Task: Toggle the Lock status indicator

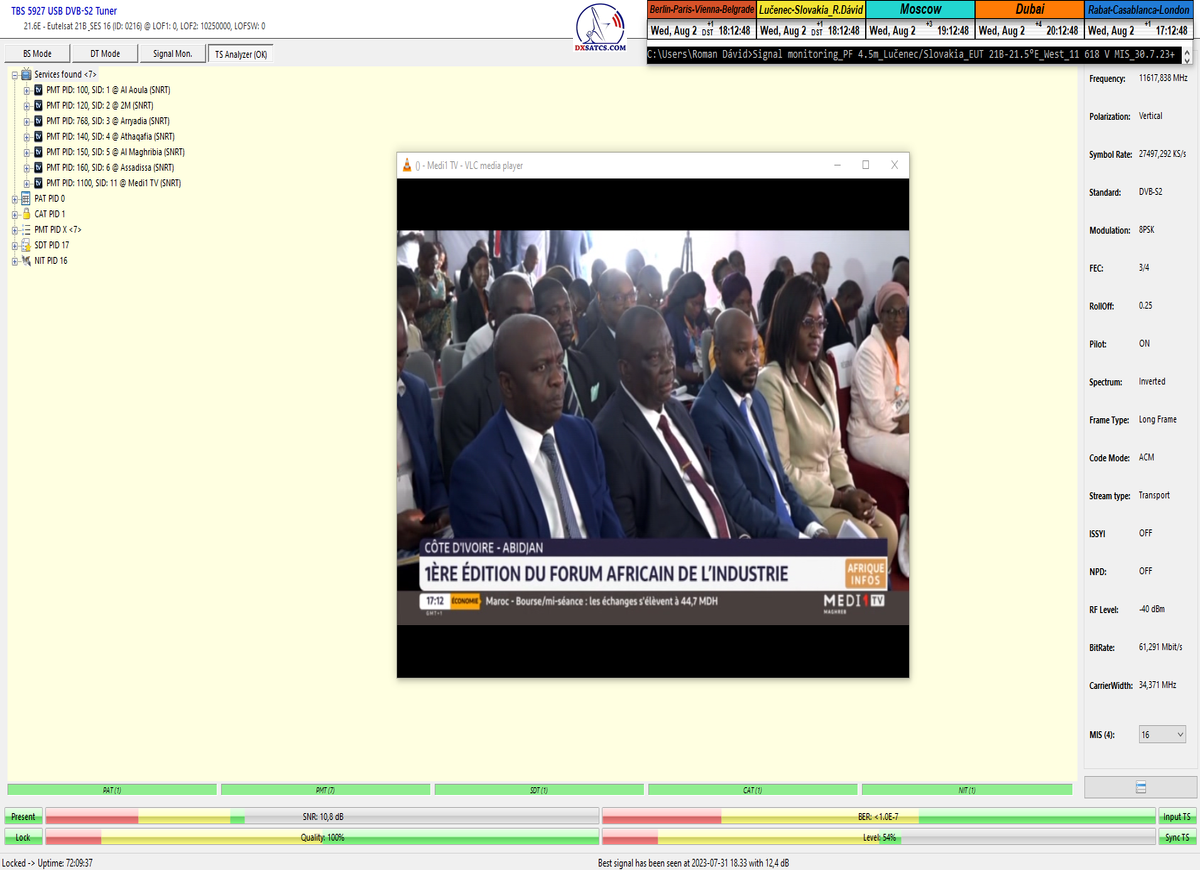Action: pyautogui.click(x=23, y=837)
